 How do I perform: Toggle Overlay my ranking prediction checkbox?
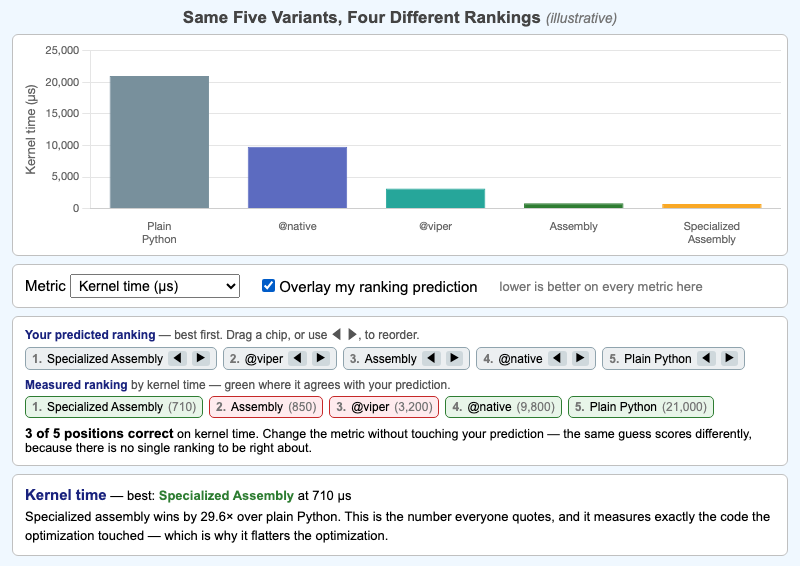point(268,285)
